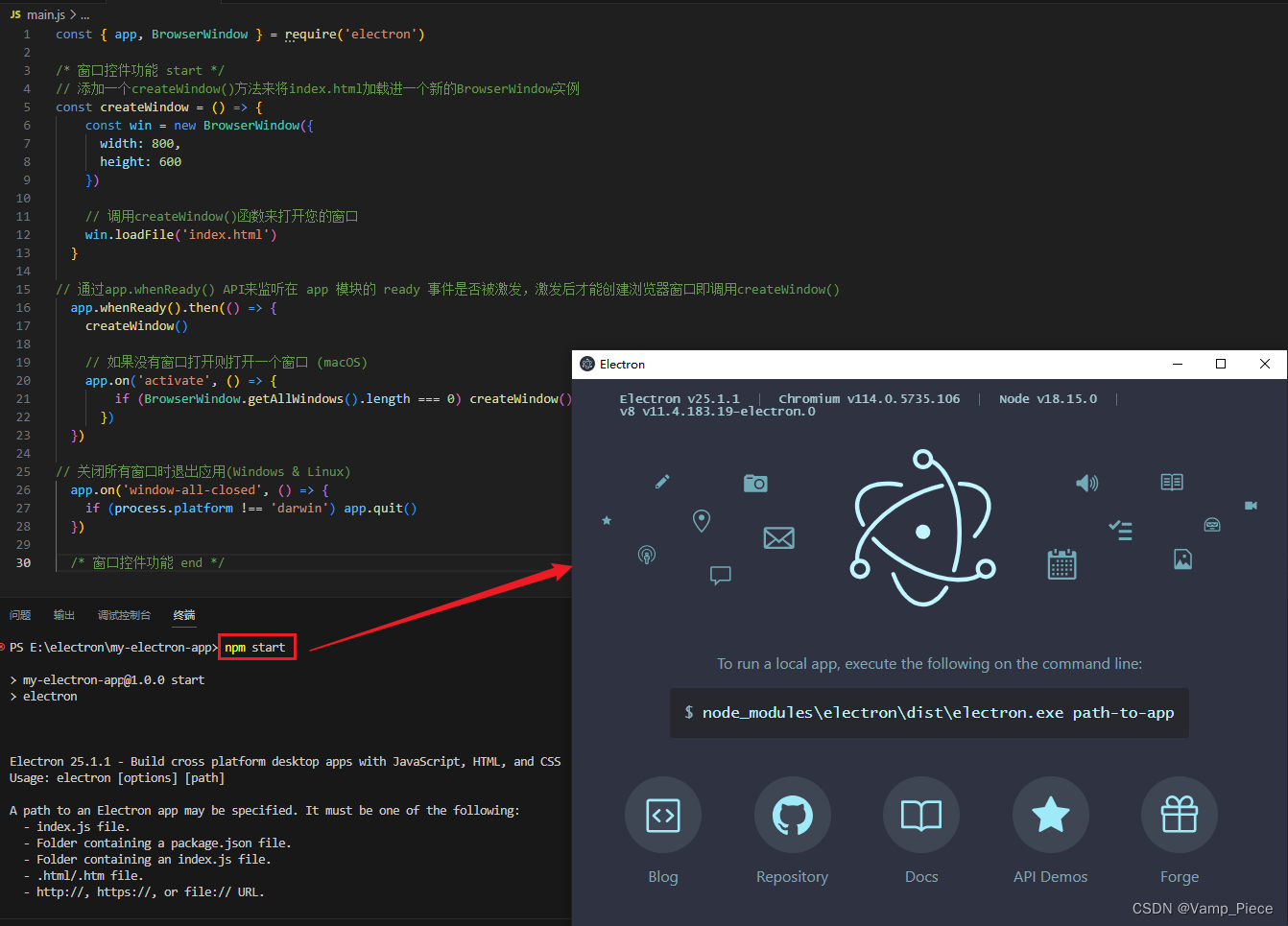Maximize the Electron window
The image size is (1288, 926).
click(1221, 364)
